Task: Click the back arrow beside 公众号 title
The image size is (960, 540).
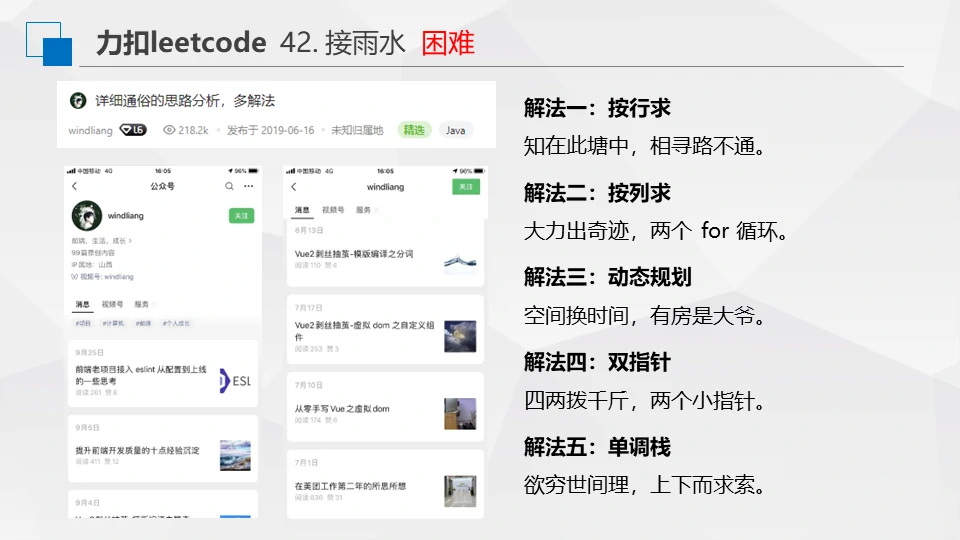Action: click(x=74, y=186)
